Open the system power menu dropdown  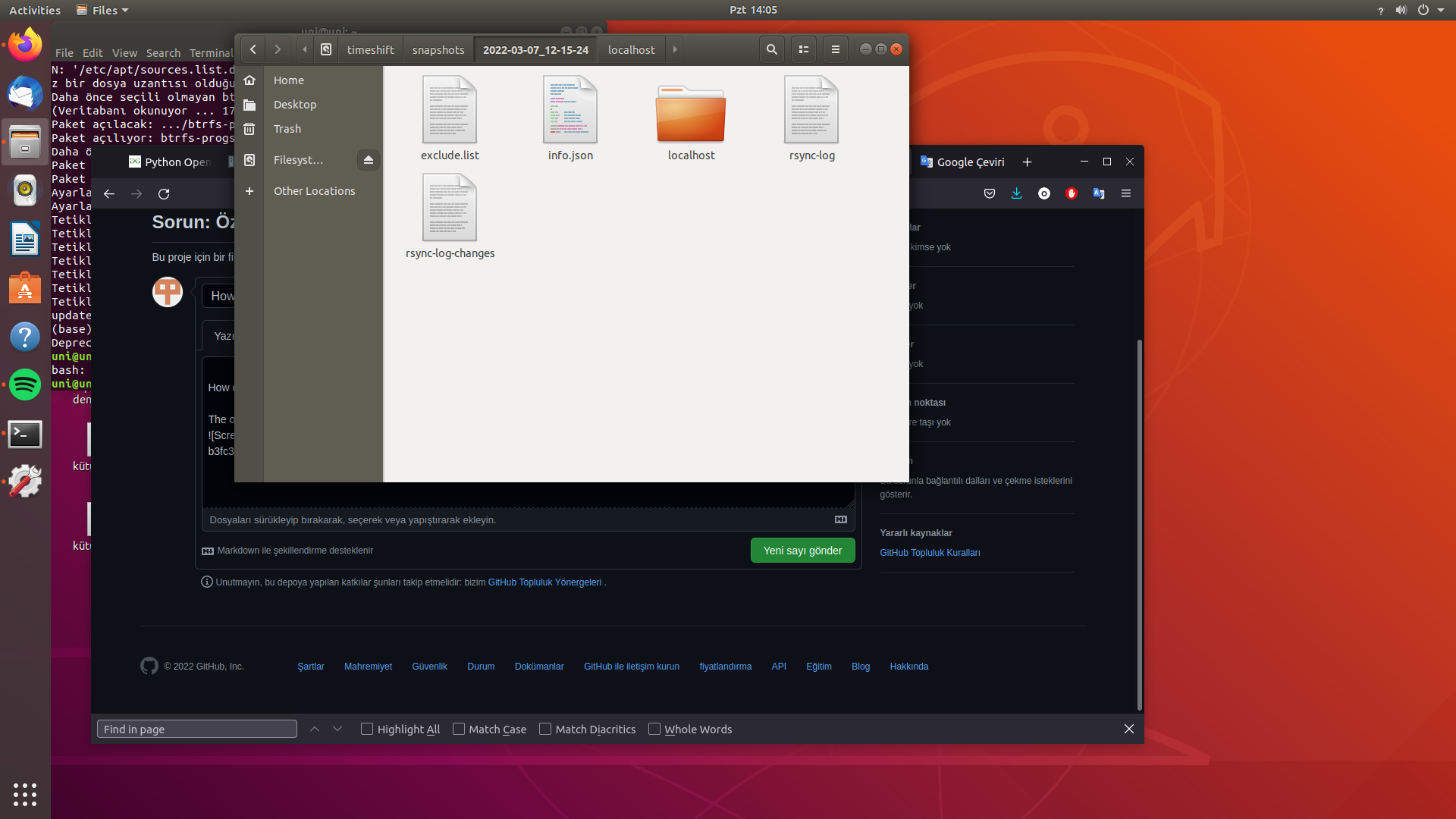coord(1439,10)
